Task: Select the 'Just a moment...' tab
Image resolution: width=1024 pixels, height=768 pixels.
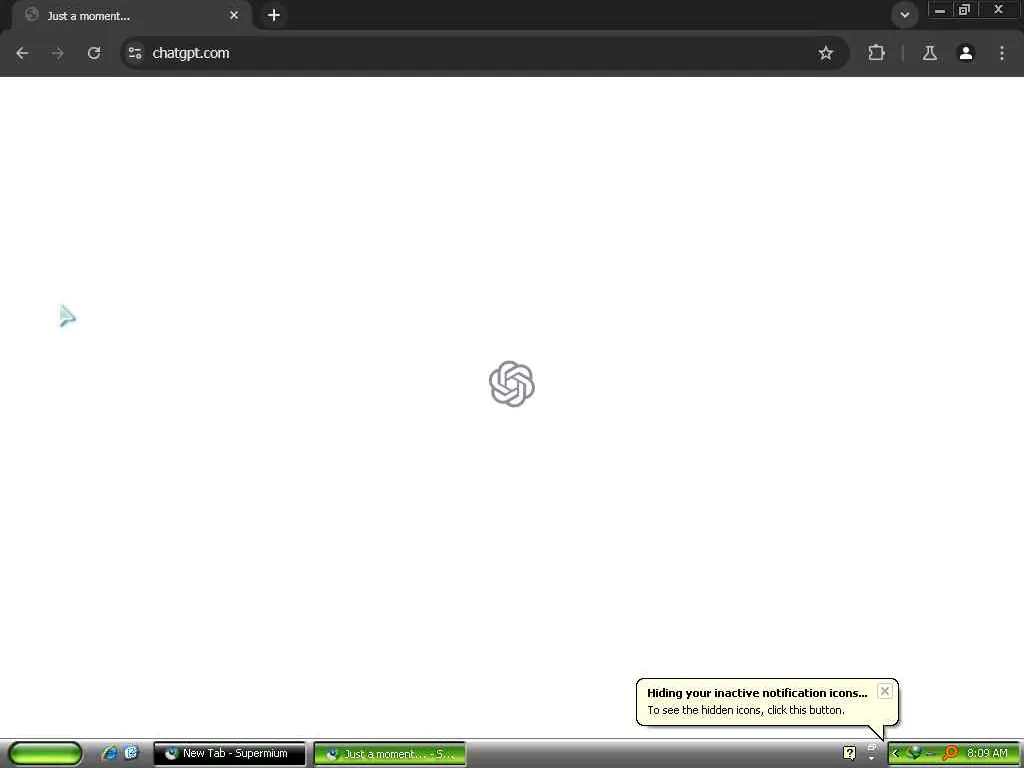Action: [131, 16]
